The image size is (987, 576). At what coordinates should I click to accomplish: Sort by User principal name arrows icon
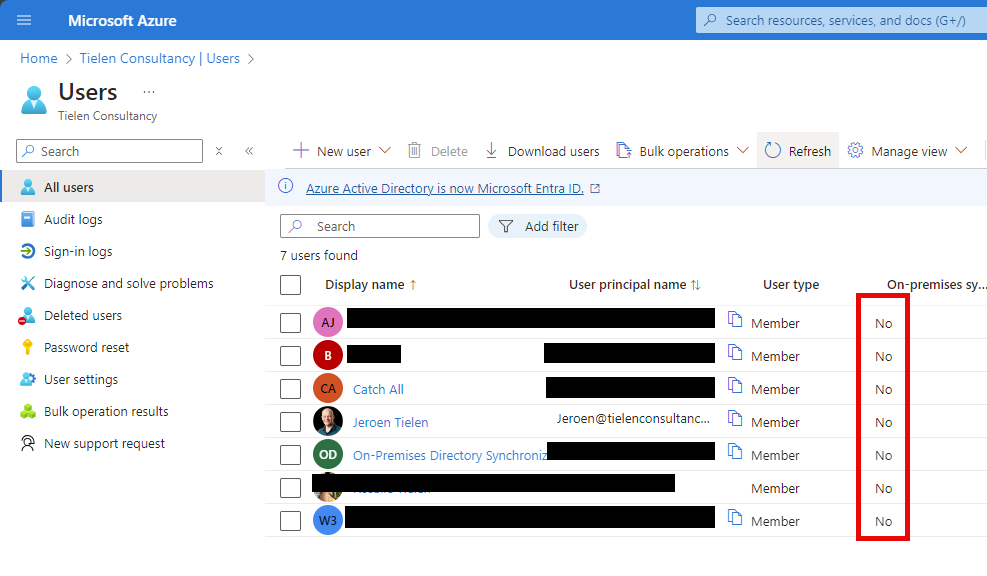coord(696,285)
